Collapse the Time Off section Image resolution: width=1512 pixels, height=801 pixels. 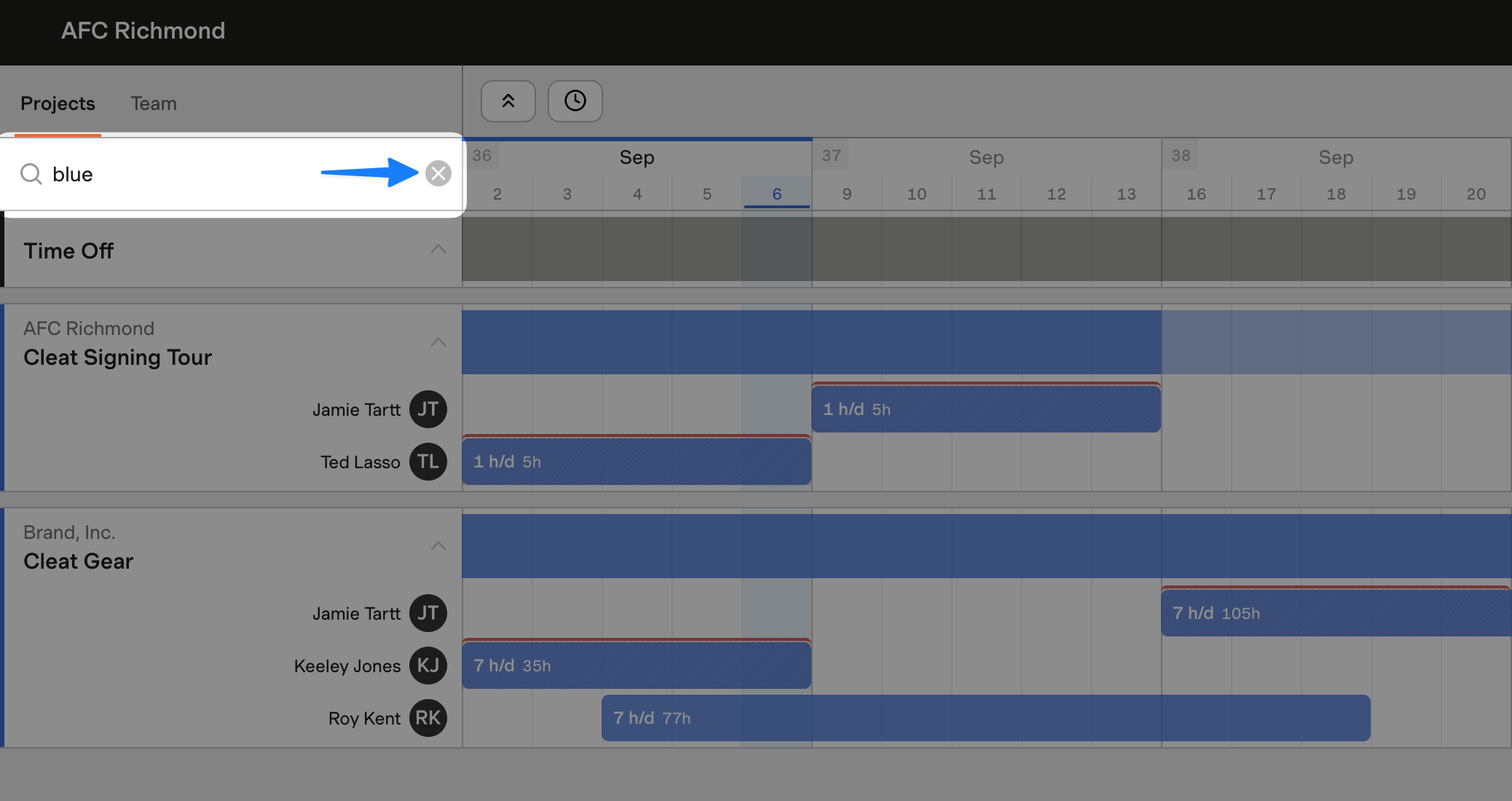(x=438, y=250)
